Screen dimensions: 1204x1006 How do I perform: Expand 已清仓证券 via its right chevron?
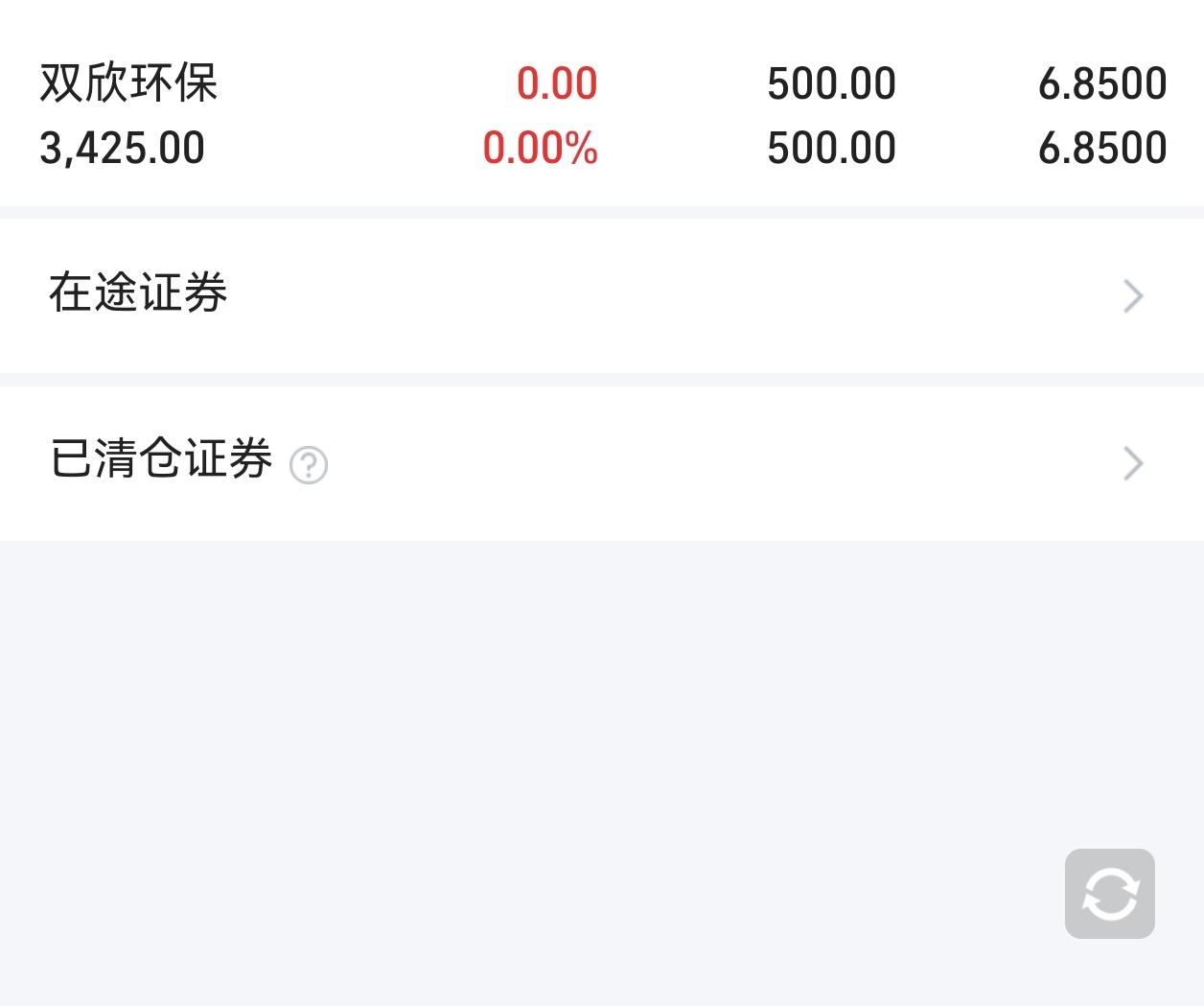pos(1133,463)
